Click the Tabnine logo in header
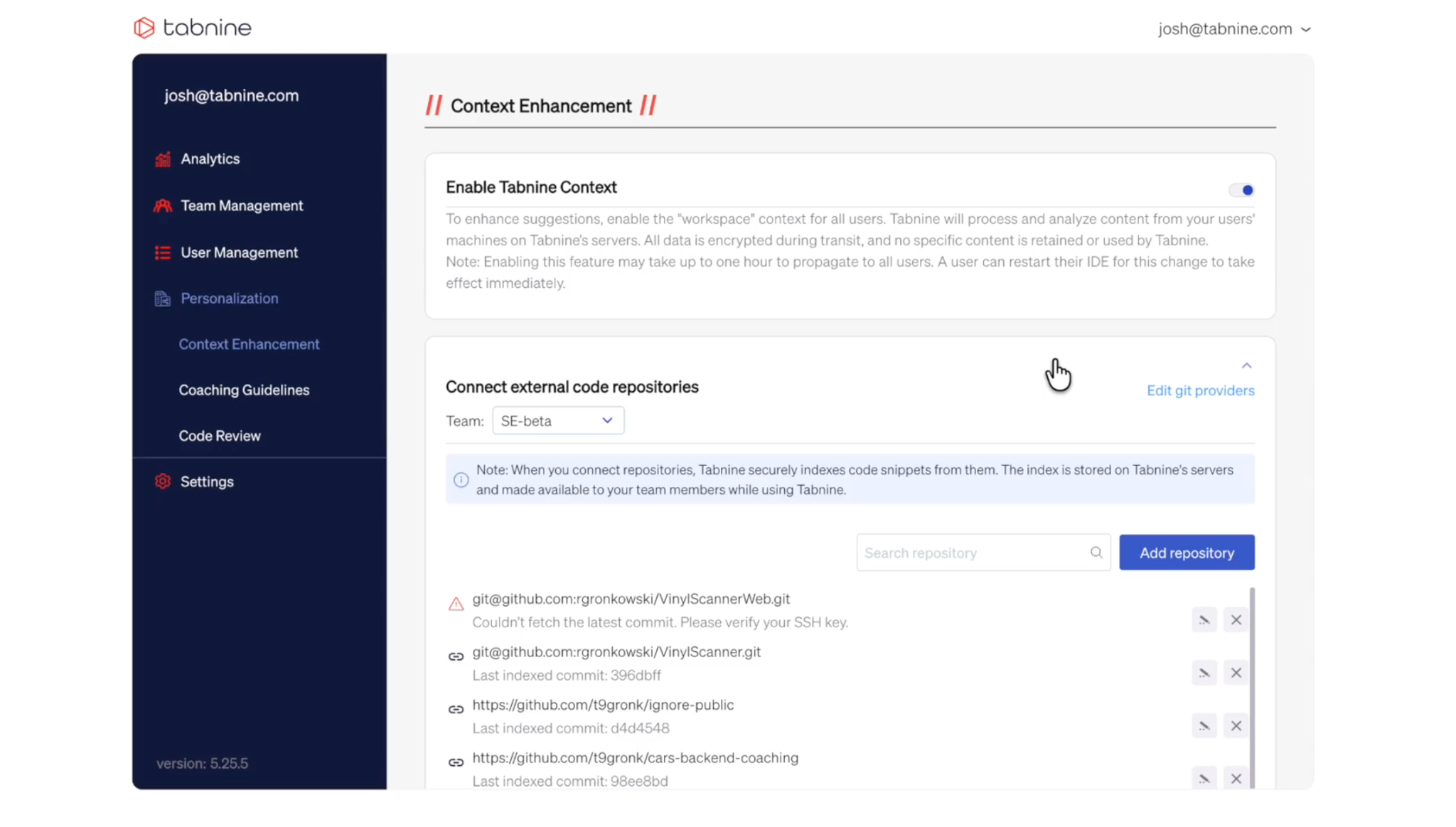The height and width of the screenshot is (827, 1456). click(193, 28)
